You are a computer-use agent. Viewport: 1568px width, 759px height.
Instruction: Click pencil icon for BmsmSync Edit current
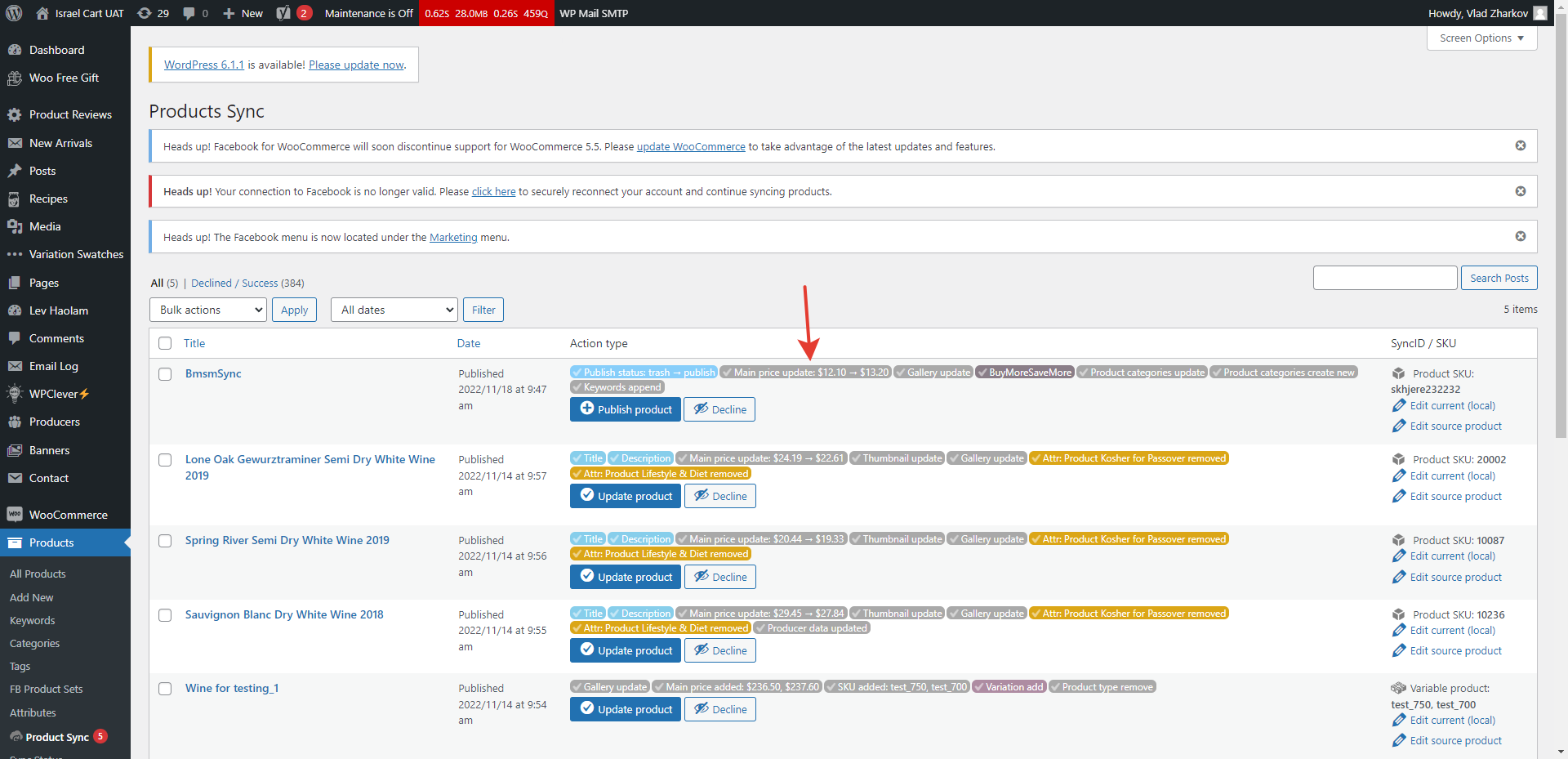[1399, 405]
